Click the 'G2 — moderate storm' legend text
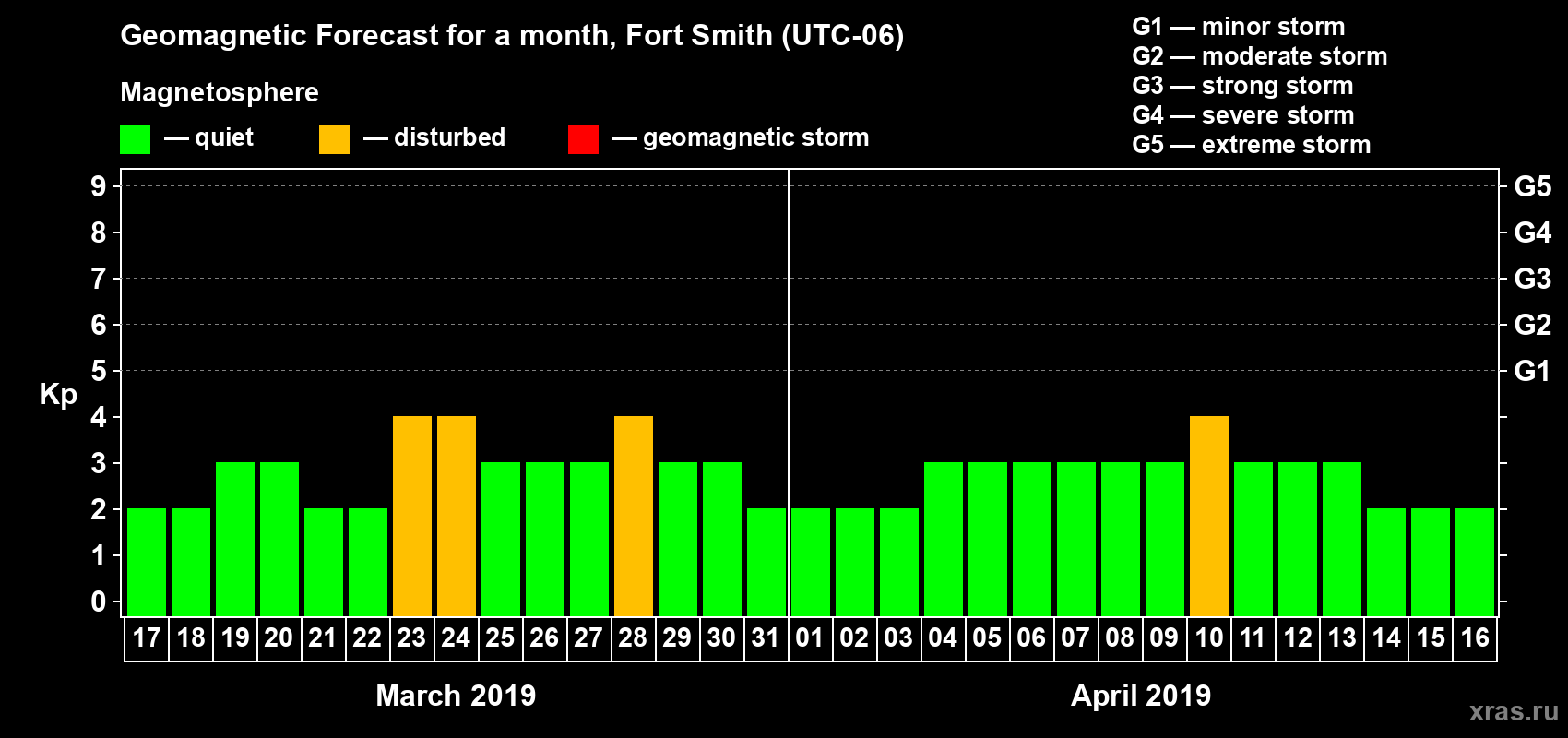Image resolution: width=1568 pixels, height=738 pixels. pyautogui.click(x=1259, y=56)
